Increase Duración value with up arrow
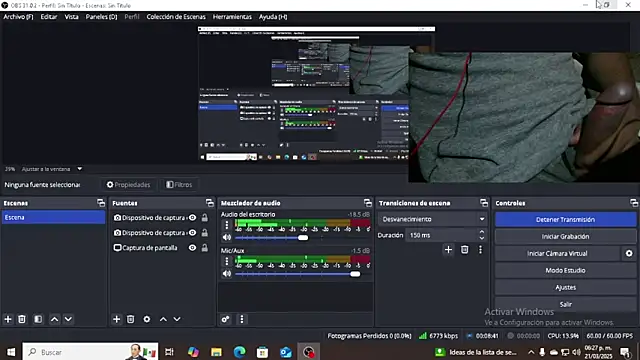This screenshot has width=640, height=360. [482, 232]
